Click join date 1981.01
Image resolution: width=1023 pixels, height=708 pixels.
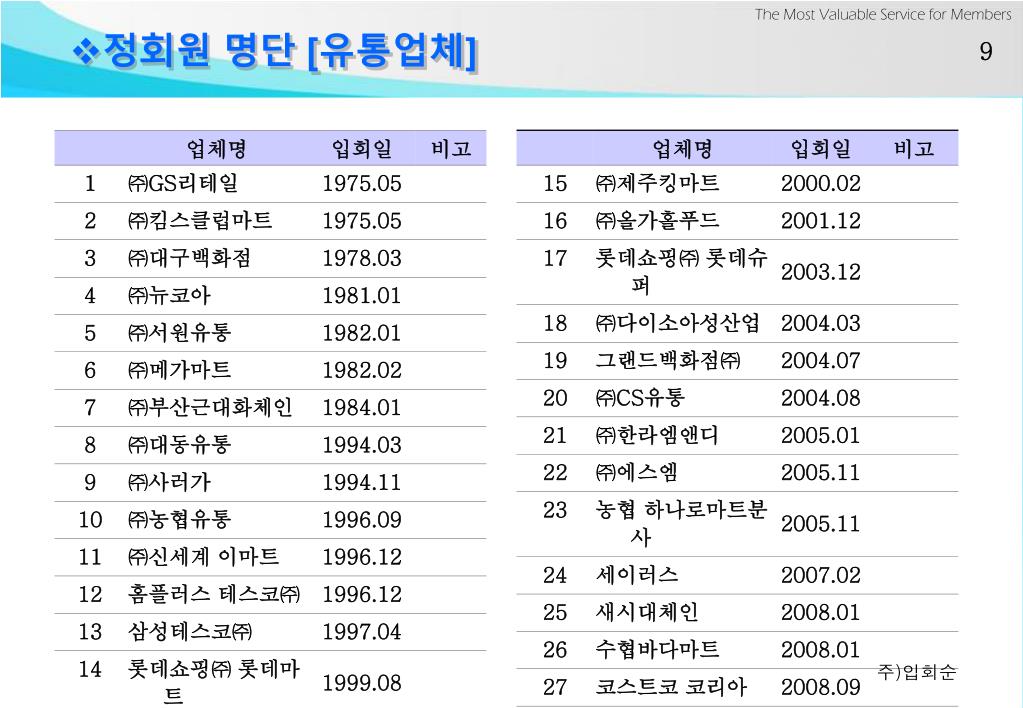pyautogui.click(x=362, y=296)
